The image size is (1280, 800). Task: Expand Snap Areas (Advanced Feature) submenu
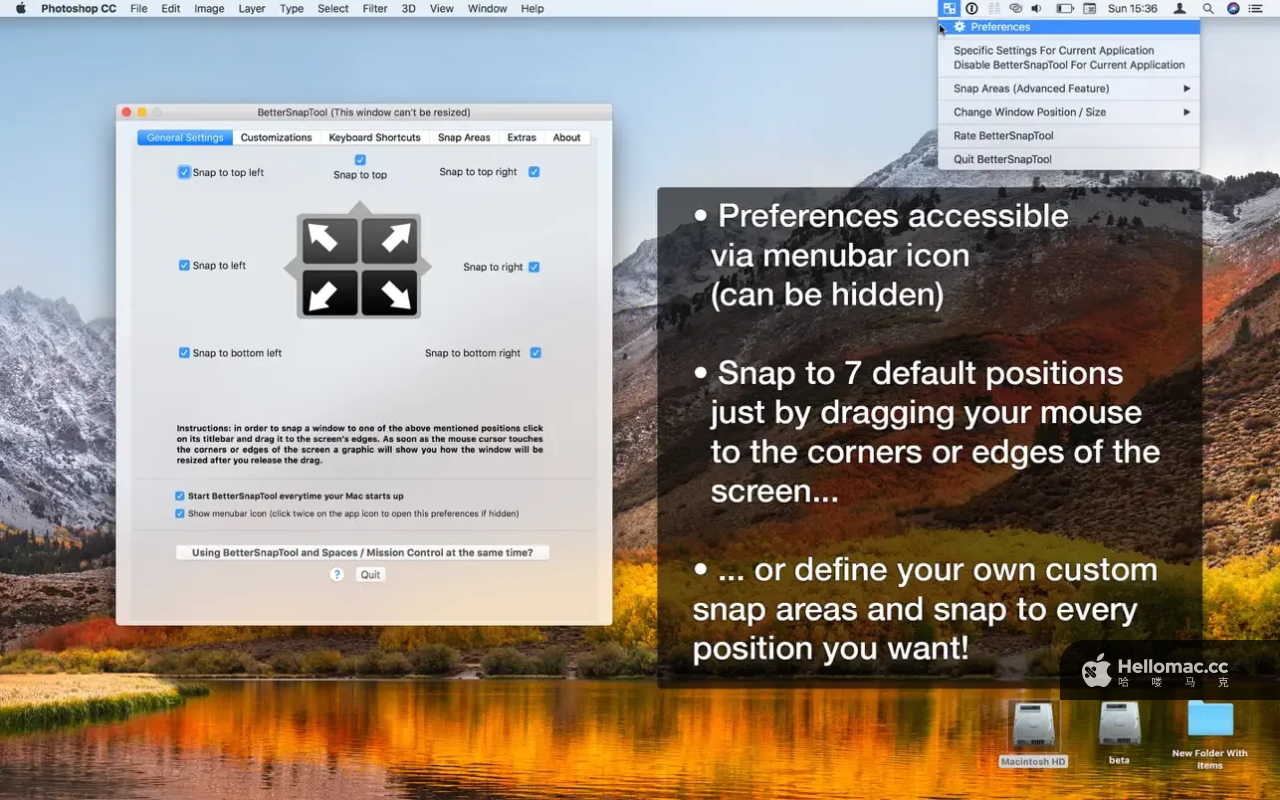tap(1068, 88)
